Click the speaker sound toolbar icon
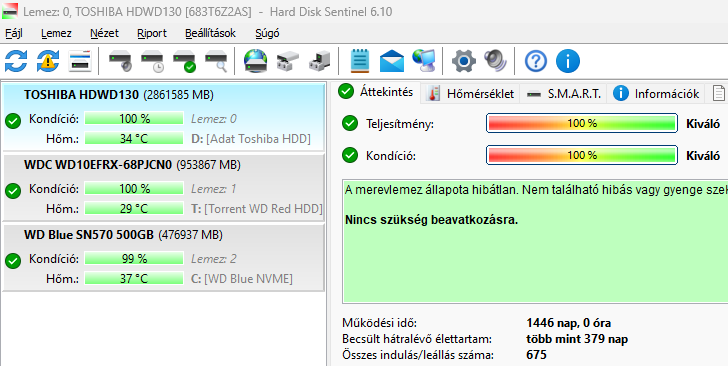Viewport: 728px width, 366px height. (x=495, y=61)
